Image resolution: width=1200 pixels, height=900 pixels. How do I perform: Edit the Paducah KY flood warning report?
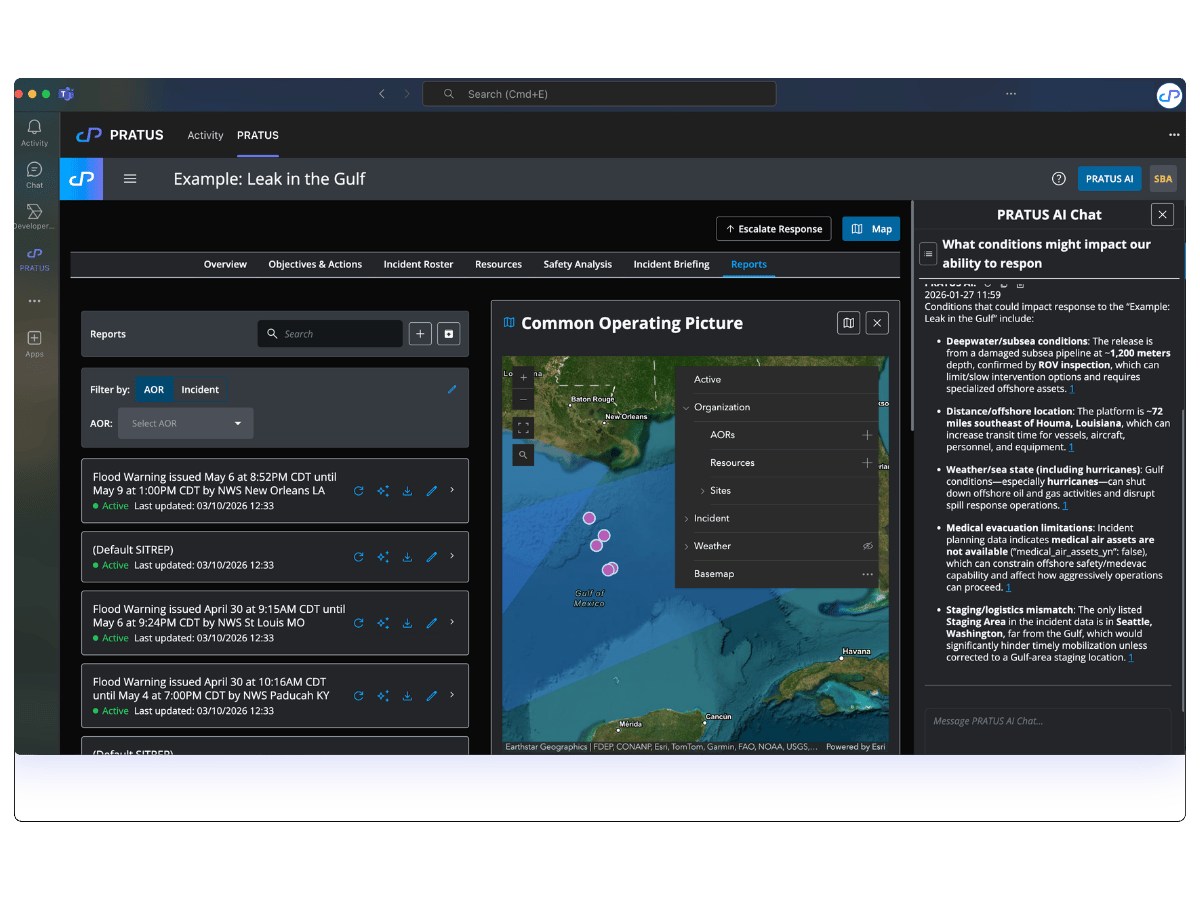click(432, 695)
